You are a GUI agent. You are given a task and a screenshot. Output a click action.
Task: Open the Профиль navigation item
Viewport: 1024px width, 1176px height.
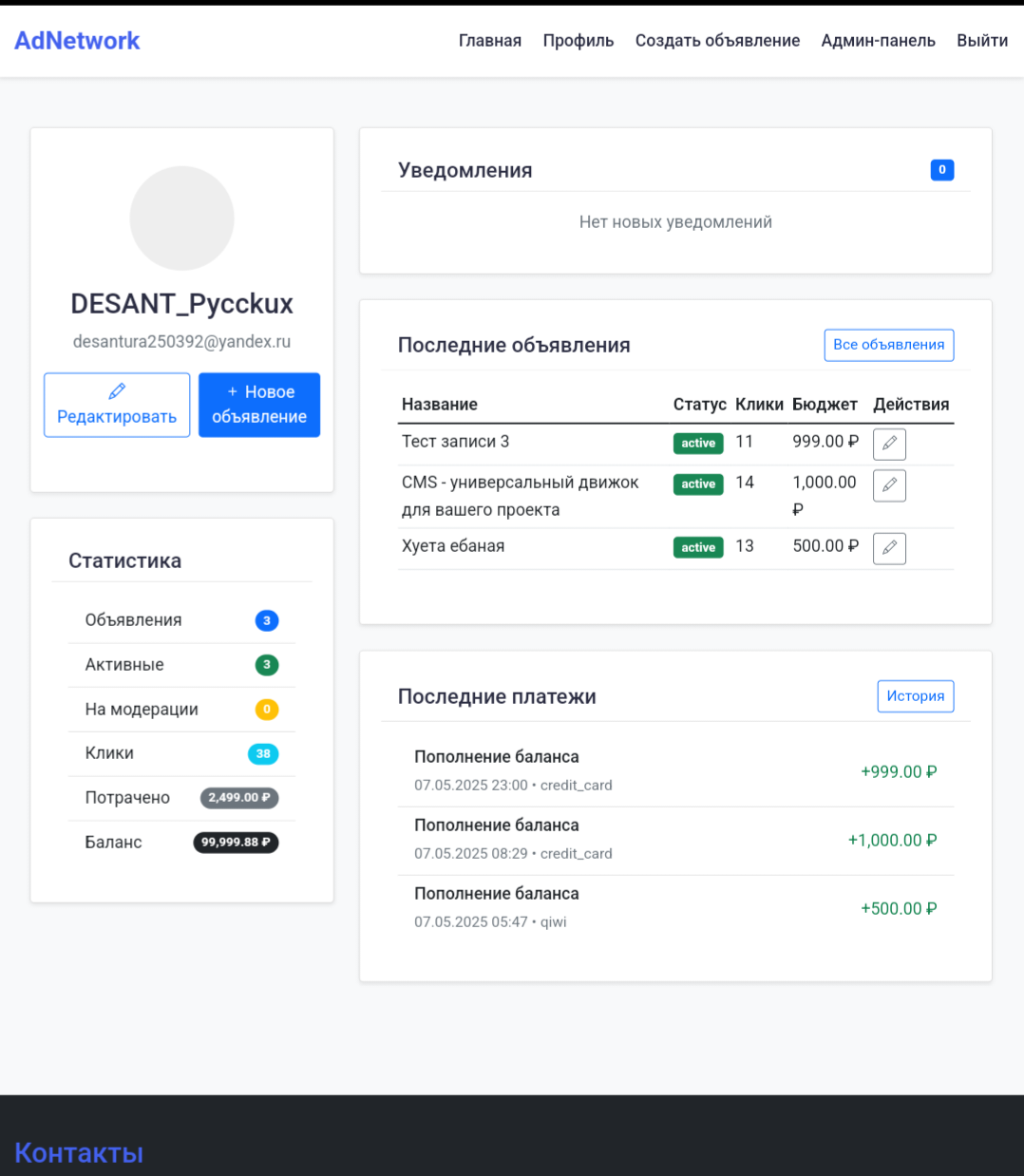point(578,41)
